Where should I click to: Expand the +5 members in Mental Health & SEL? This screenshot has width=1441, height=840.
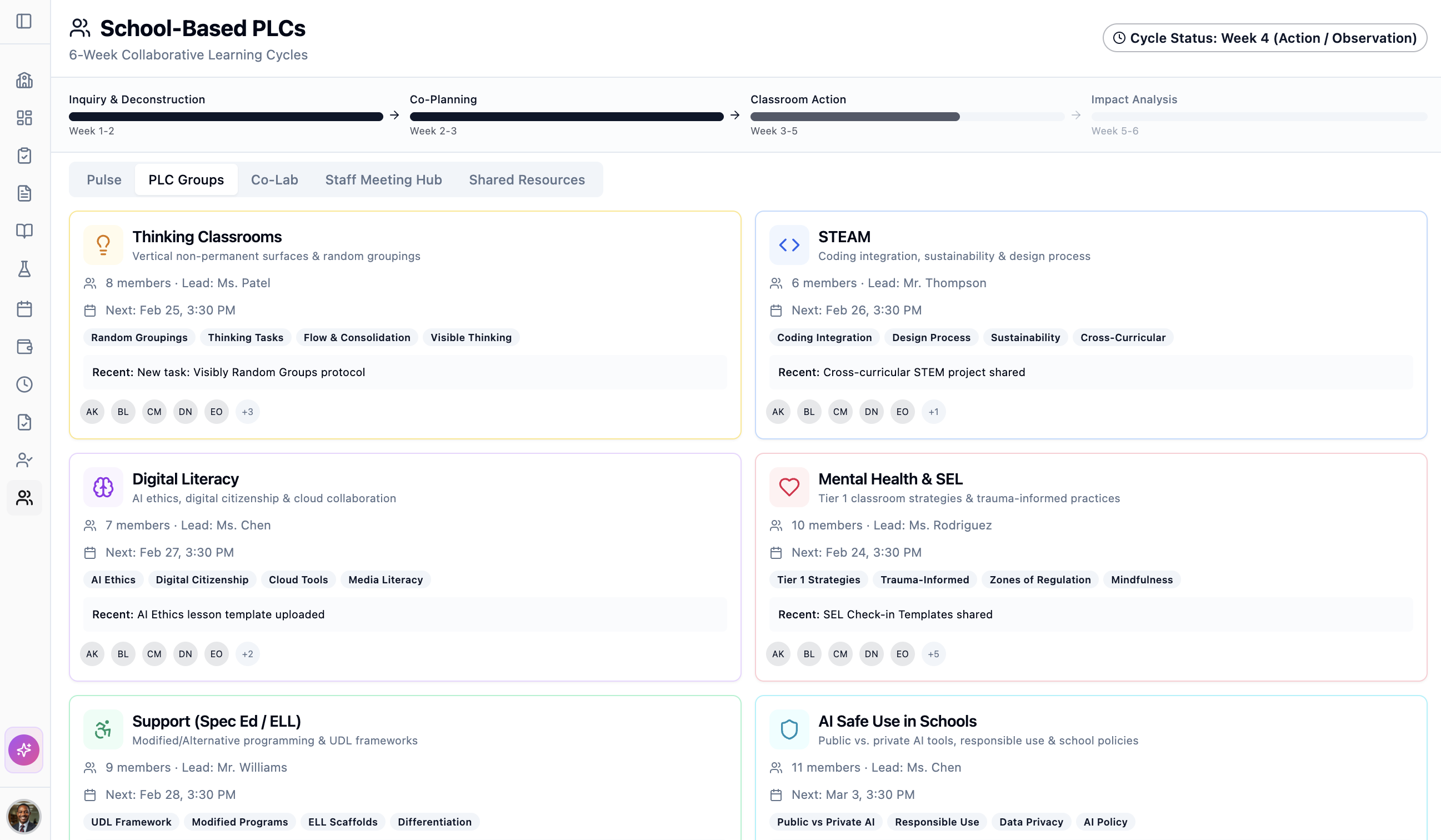[x=933, y=653]
